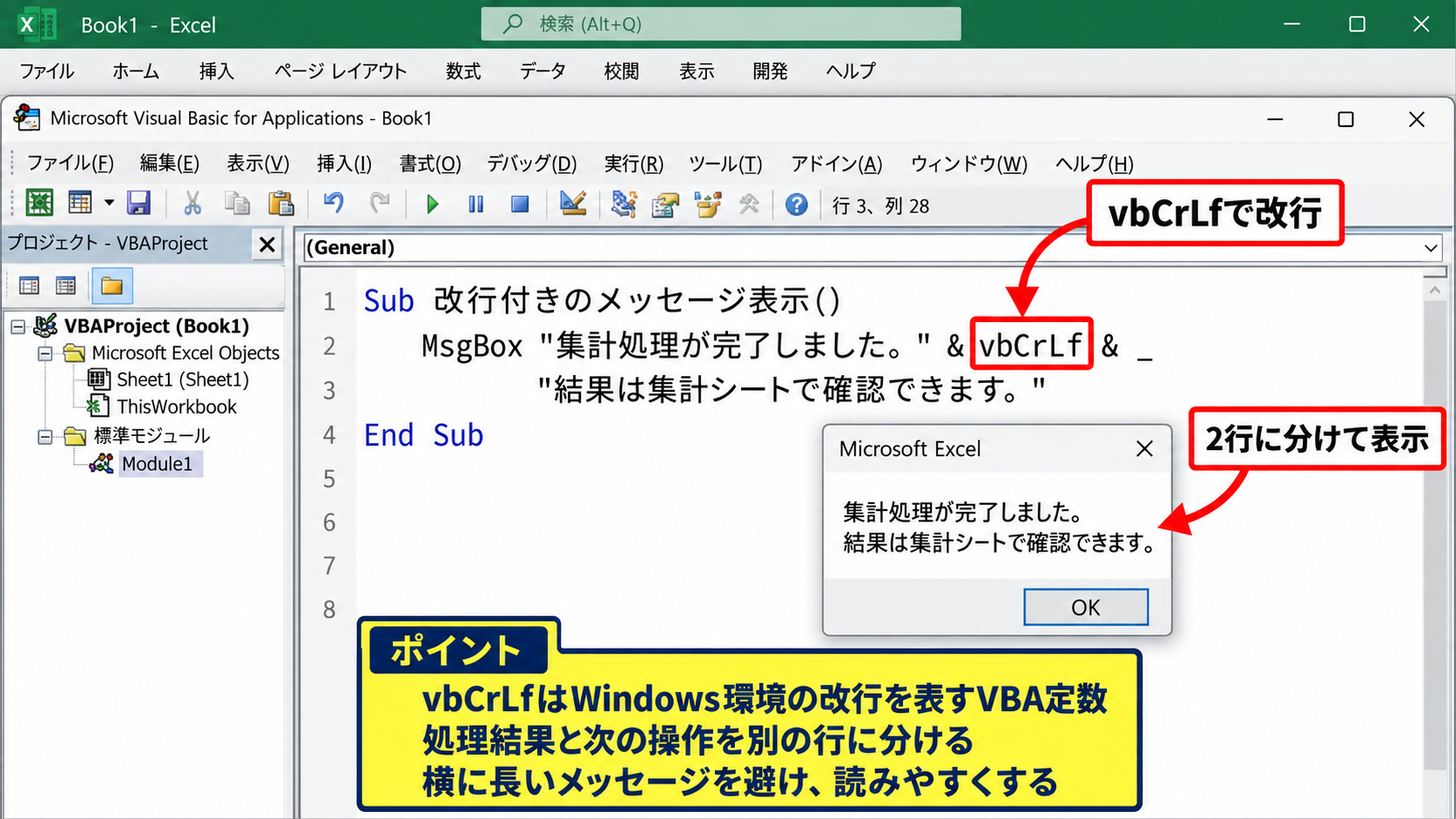Click the View Microsoft Excel toolbar icon
This screenshot has width=1456, height=819.
pos(39,204)
